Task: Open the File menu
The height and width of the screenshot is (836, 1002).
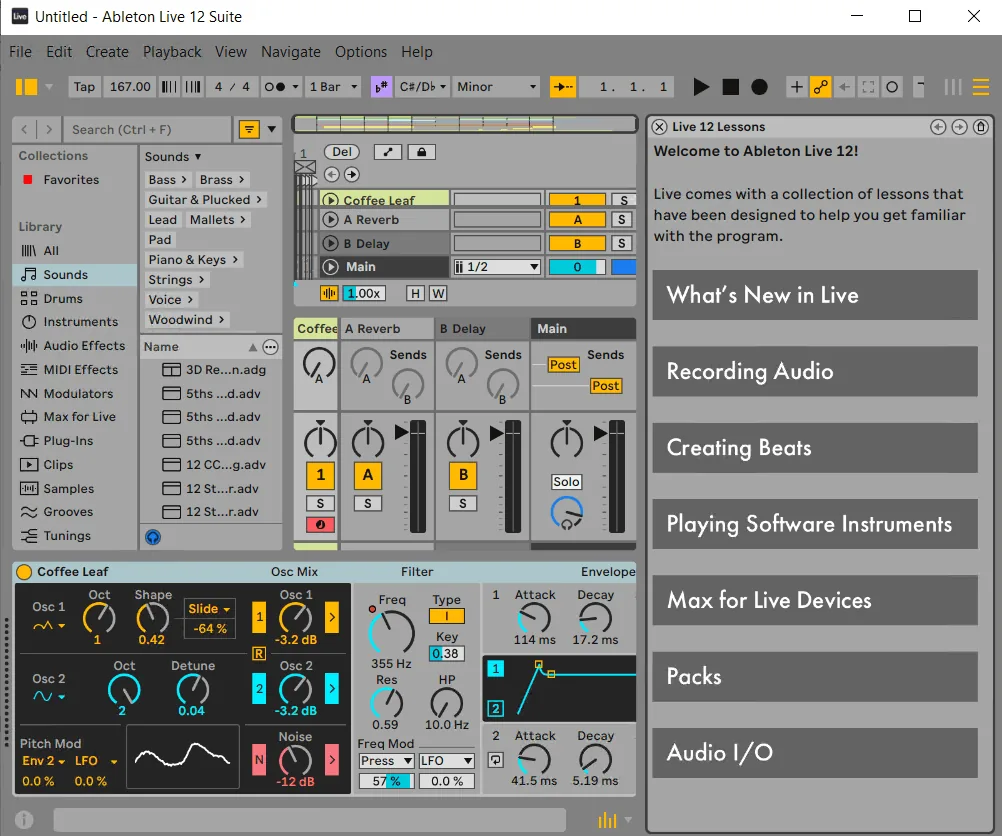Action: pos(20,52)
